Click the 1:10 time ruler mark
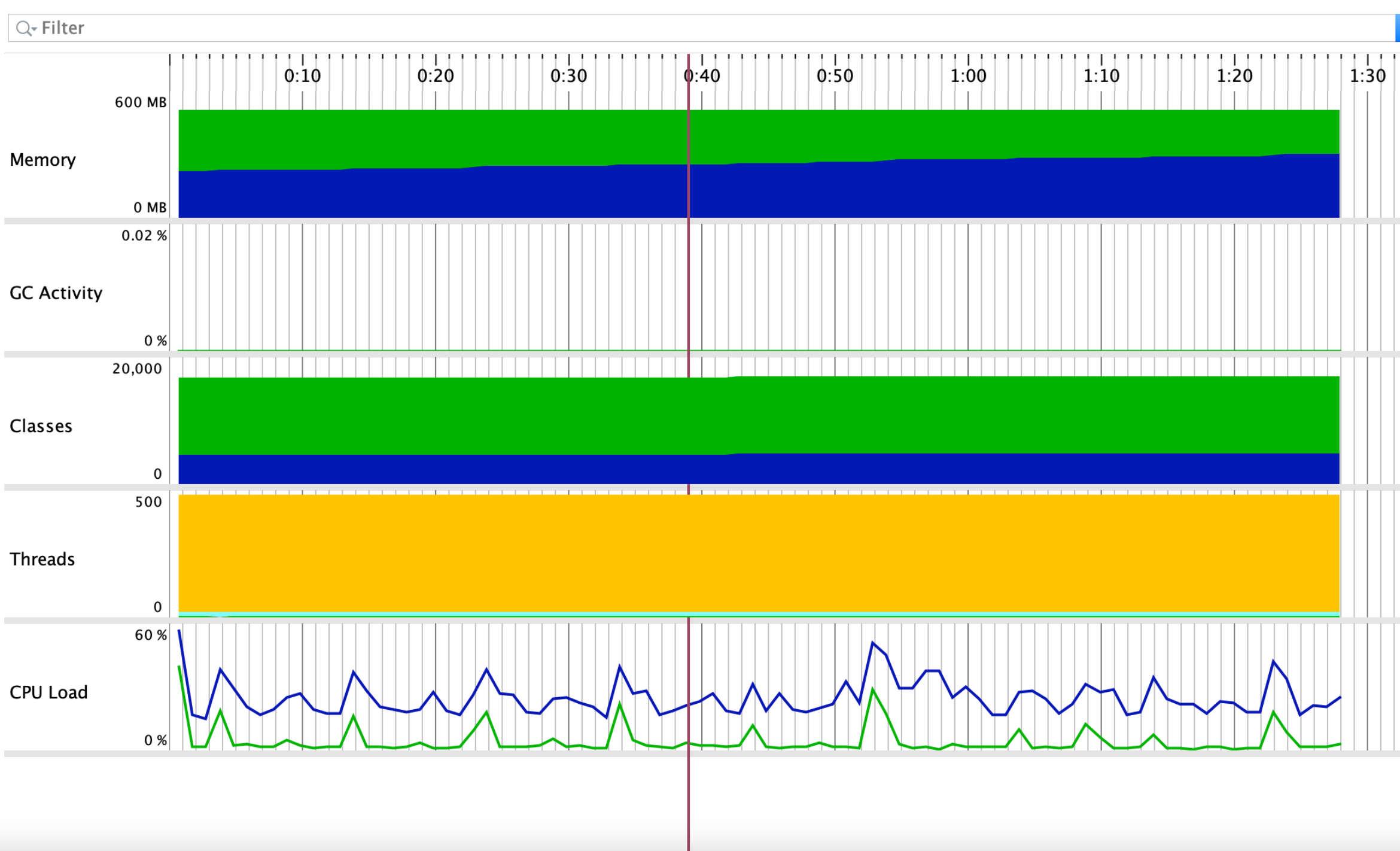 tap(1101, 76)
